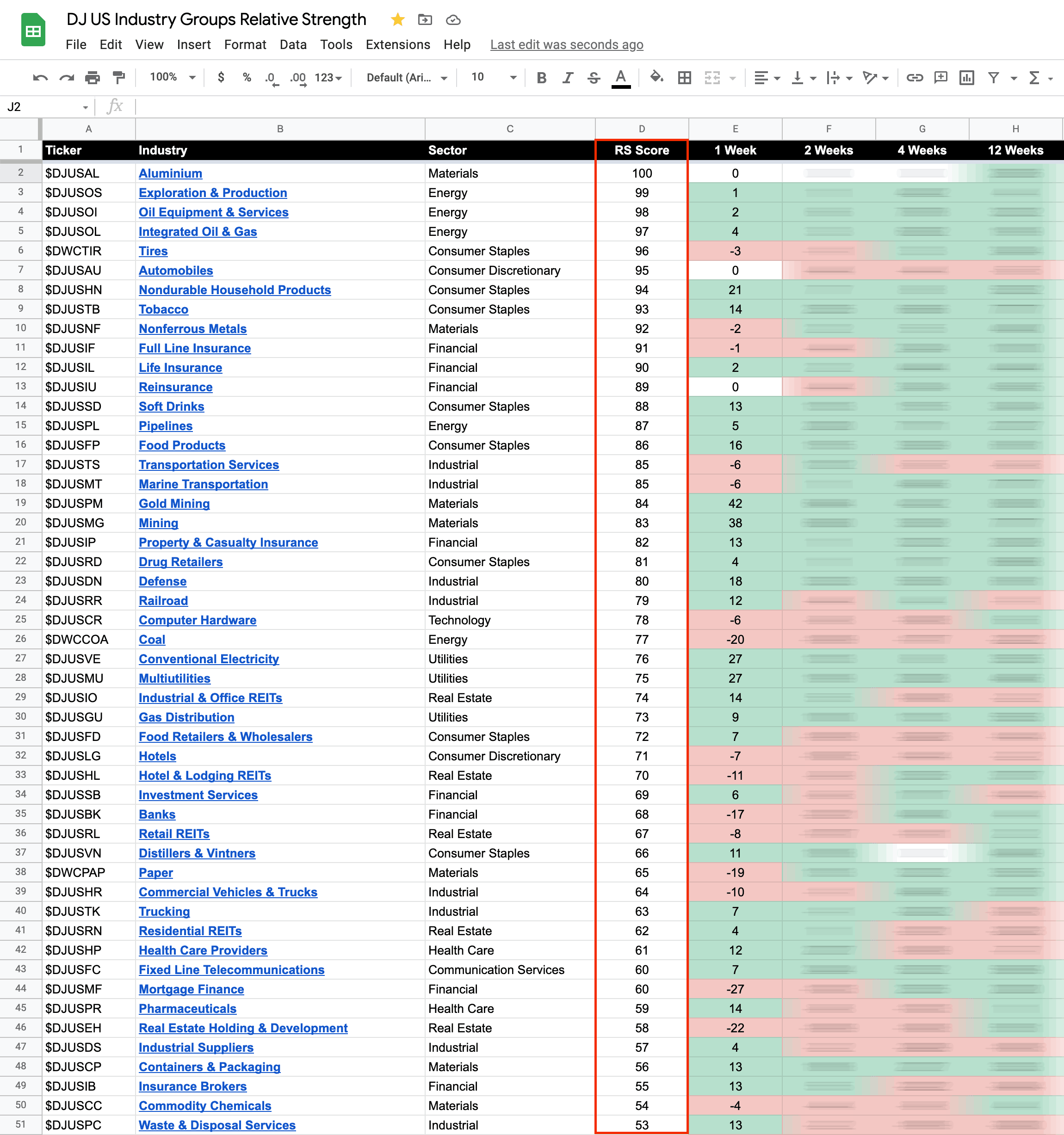Toggle strikethrough formatting

[x=594, y=78]
